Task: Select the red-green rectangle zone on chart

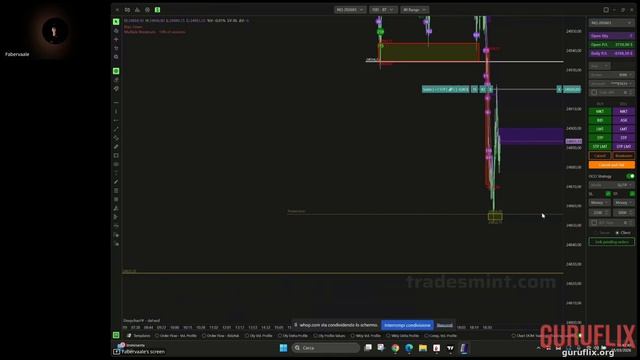Action: click(x=429, y=52)
